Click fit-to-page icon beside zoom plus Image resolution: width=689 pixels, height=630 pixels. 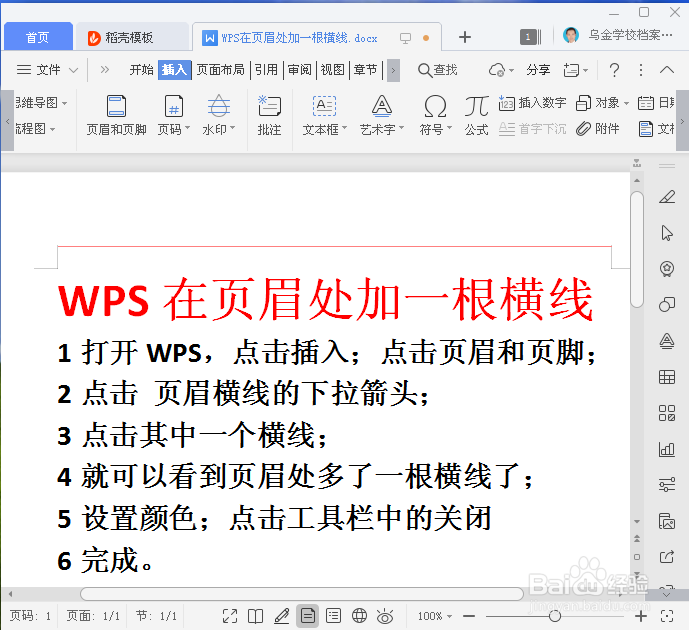point(667,616)
